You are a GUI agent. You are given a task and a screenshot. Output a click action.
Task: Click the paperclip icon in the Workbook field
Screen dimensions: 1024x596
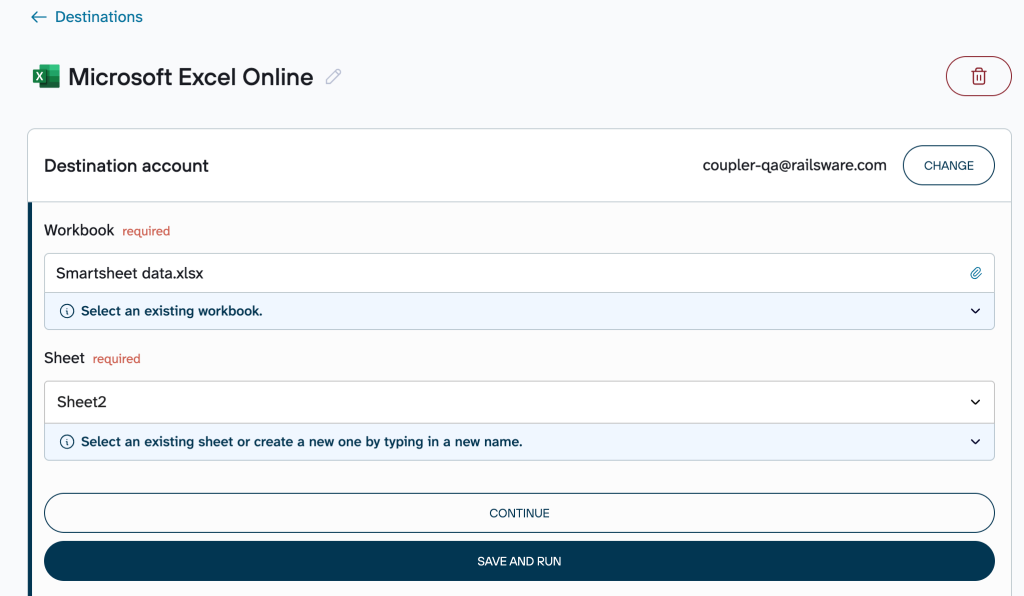[976, 273]
